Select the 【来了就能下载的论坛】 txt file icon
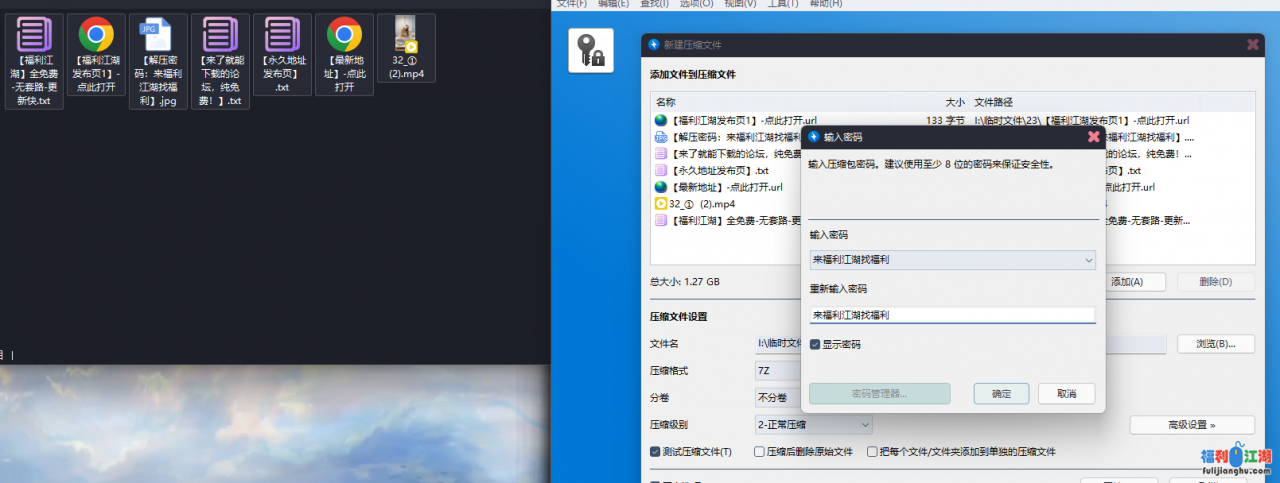Viewport: 1280px width, 483px height. (x=219, y=36)
